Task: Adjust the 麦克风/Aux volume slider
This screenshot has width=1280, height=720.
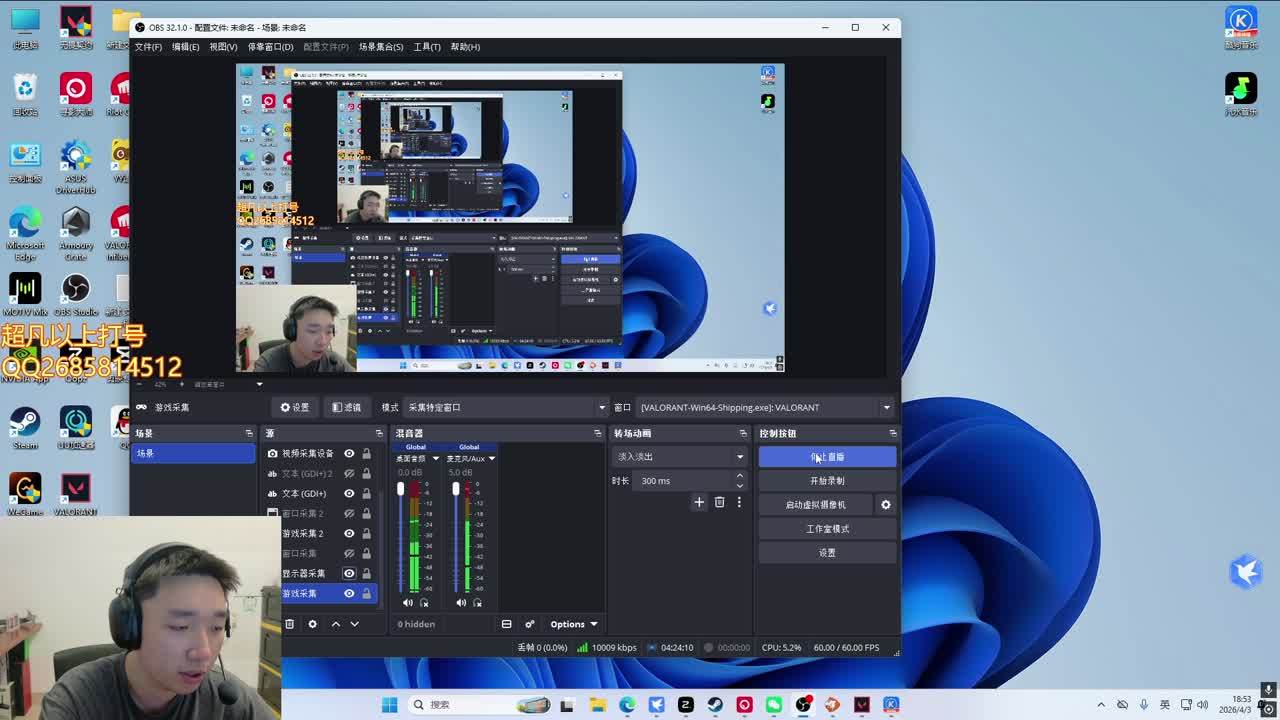Action: point(455,489)
